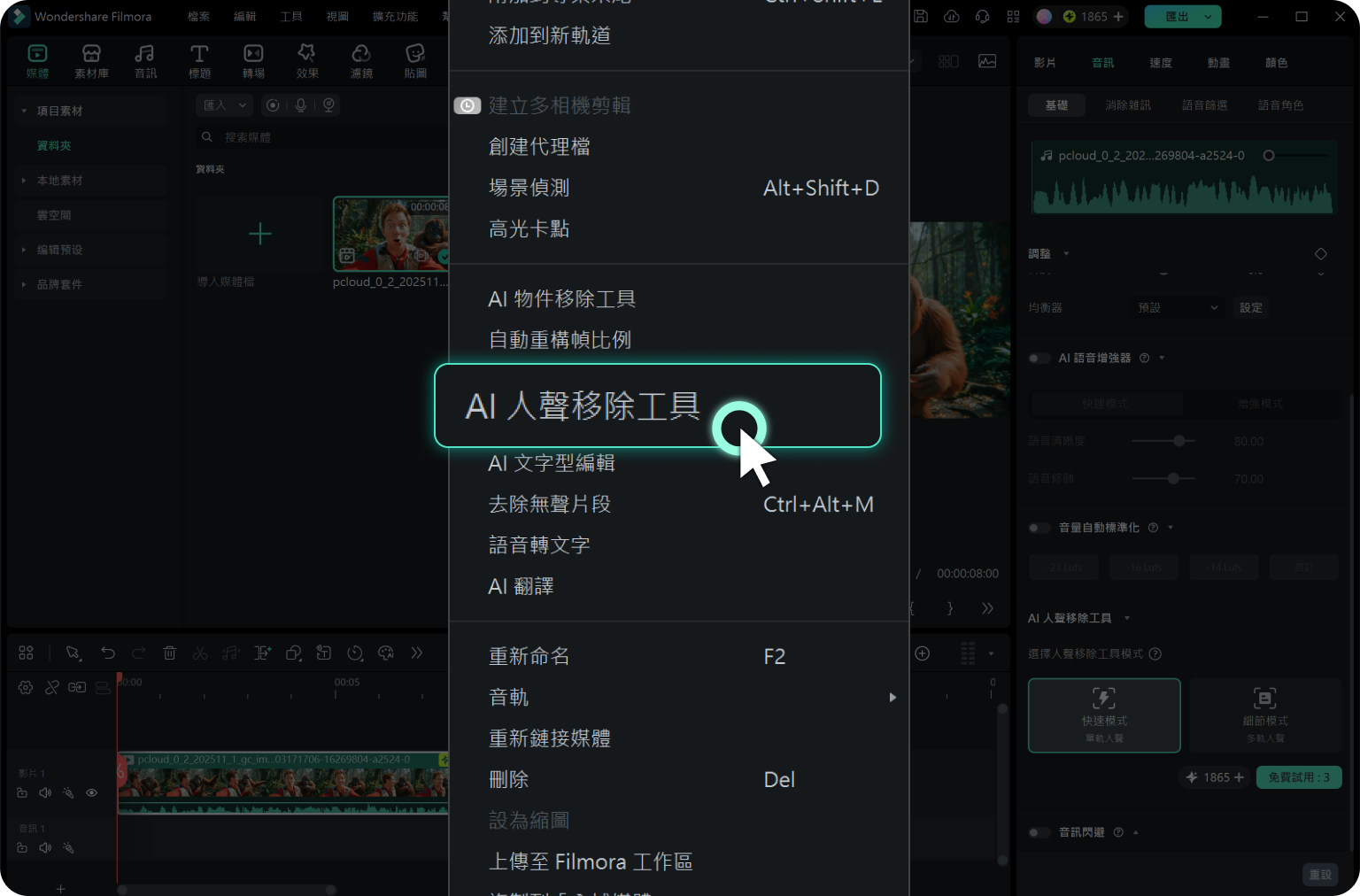Click the 1865 credits button in properties panel

pos(1215,777)
